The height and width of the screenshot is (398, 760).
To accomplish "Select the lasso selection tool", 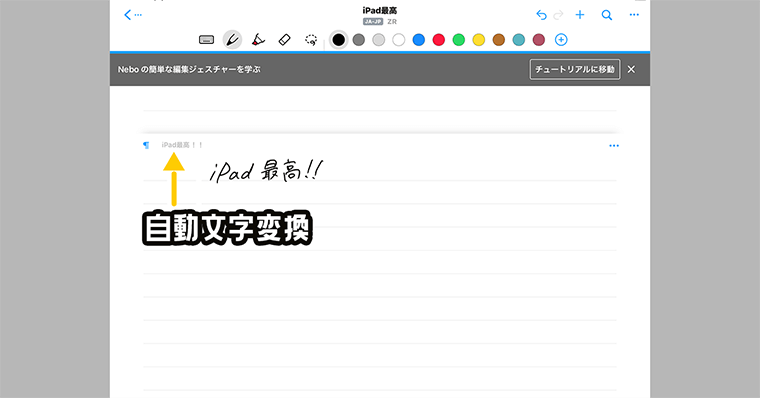I will coord(311,40).
